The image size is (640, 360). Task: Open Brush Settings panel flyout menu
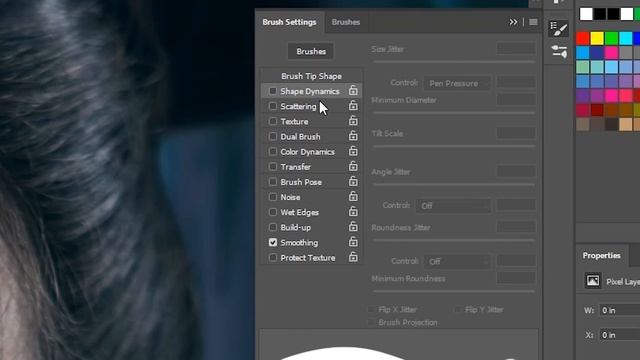point(533,22)
